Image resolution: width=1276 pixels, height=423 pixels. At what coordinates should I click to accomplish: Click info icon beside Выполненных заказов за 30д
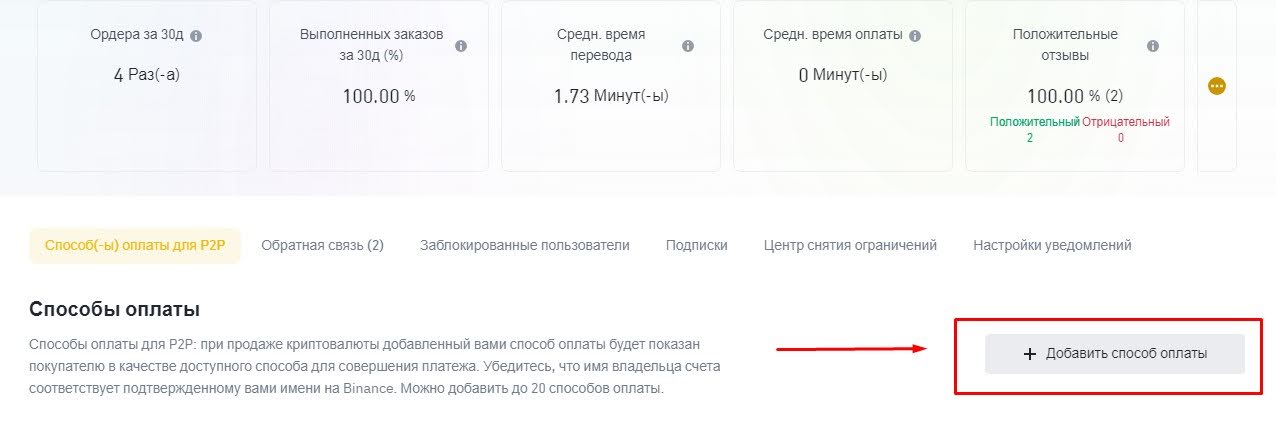[x=461, y=46]
